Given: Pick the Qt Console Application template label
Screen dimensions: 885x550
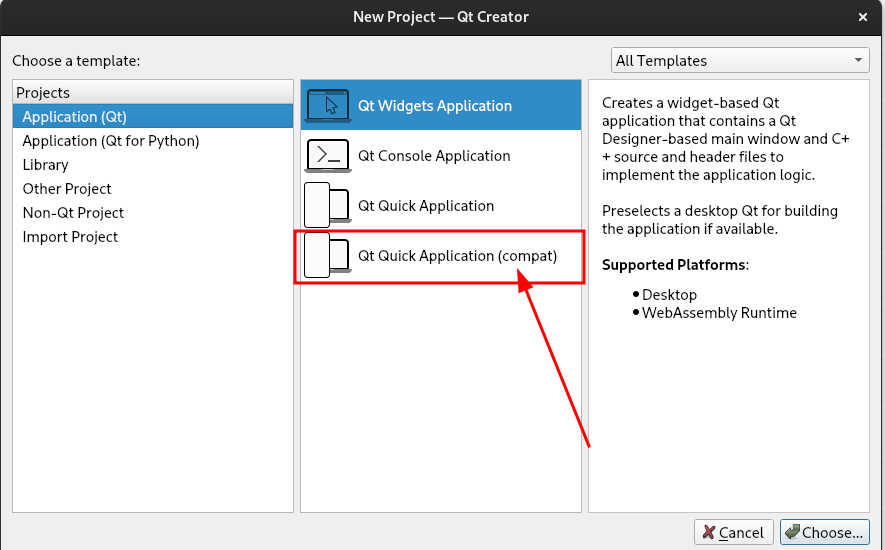Looking at the screenshot, I should pyautogui.click(x=434, y=156).
